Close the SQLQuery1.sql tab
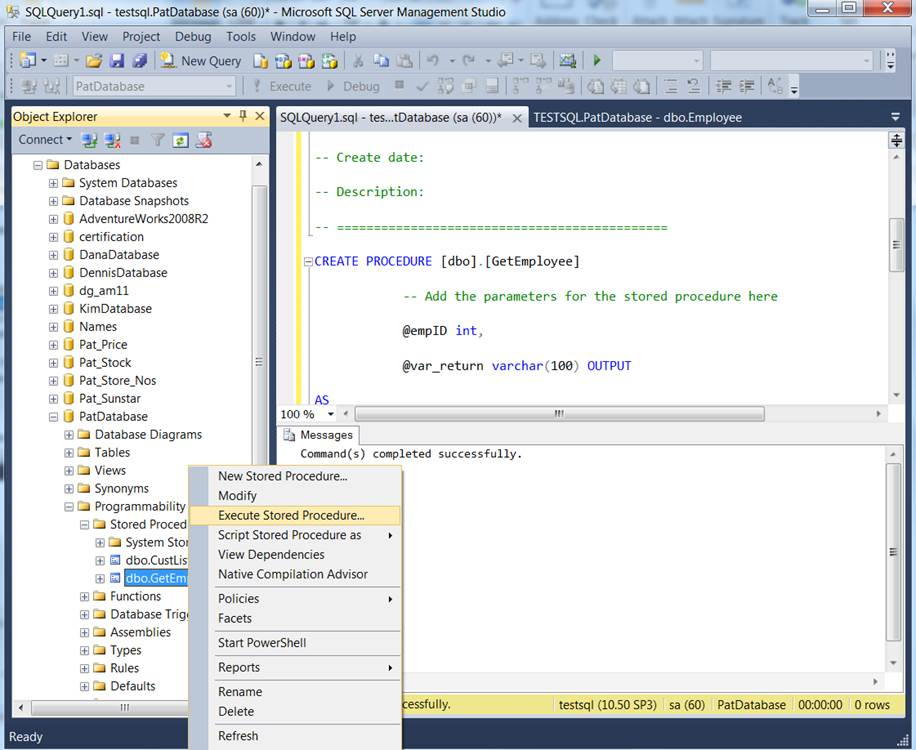This screenshot has width=916, height=750. pos(516,118)
